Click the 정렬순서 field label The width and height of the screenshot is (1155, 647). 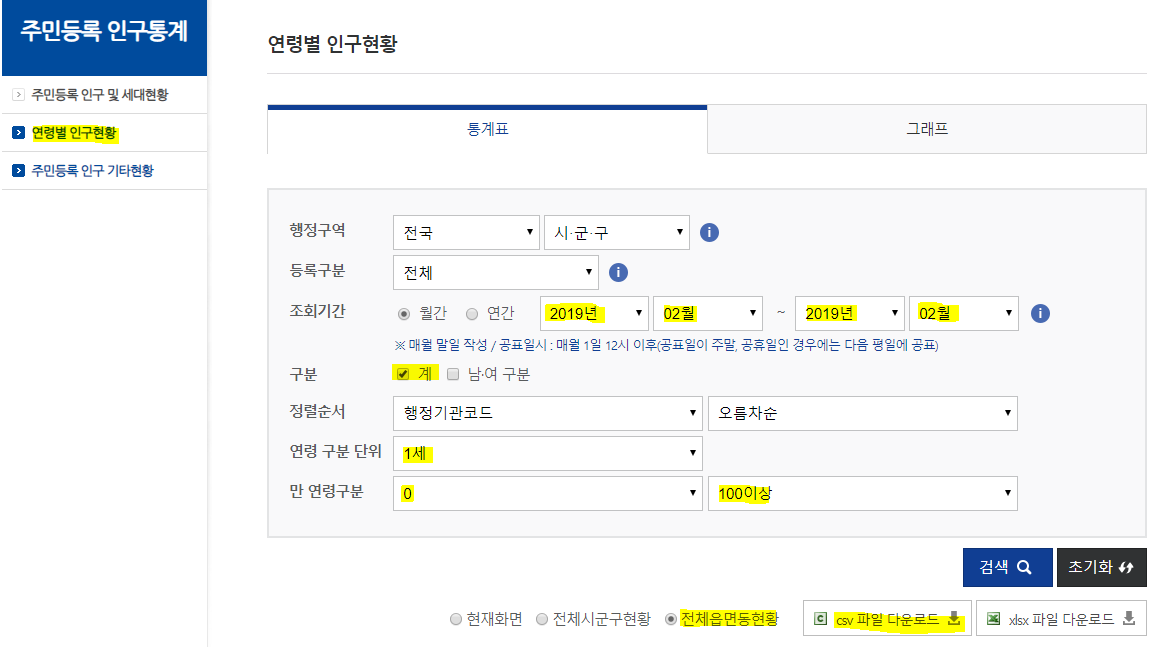317,411
